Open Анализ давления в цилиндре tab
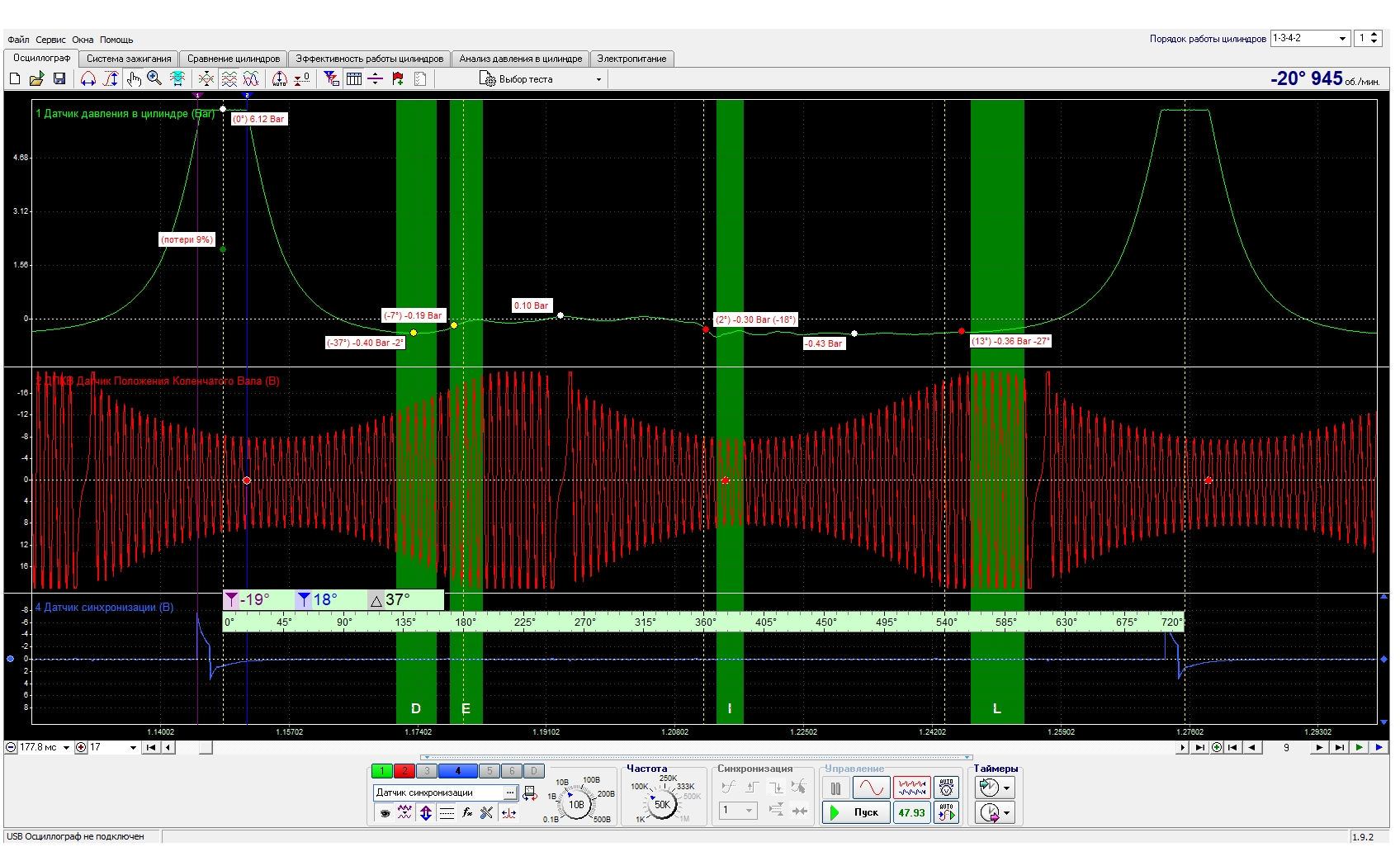 521,59
